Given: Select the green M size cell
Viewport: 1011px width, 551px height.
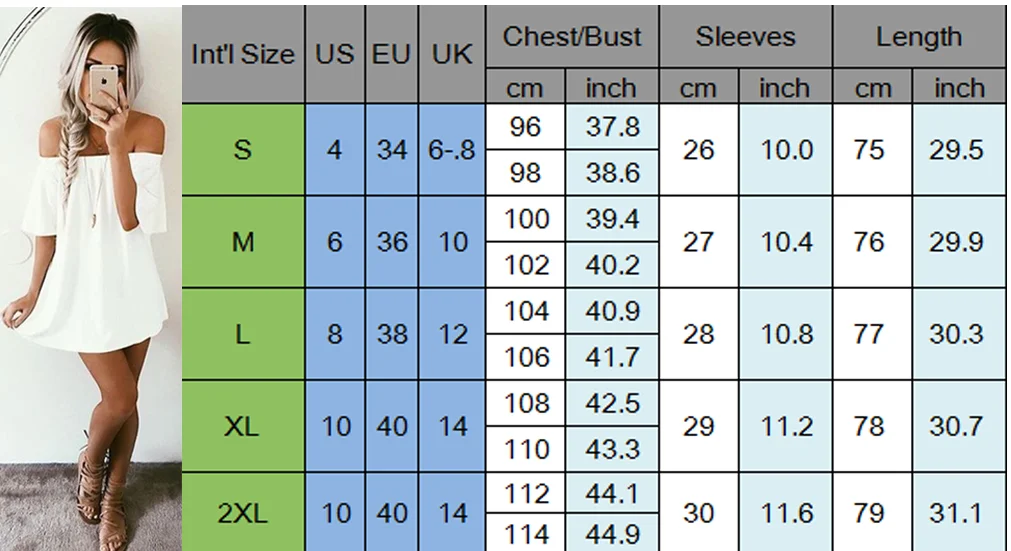Looking at the screenshot, I should [x=243, y=242].
